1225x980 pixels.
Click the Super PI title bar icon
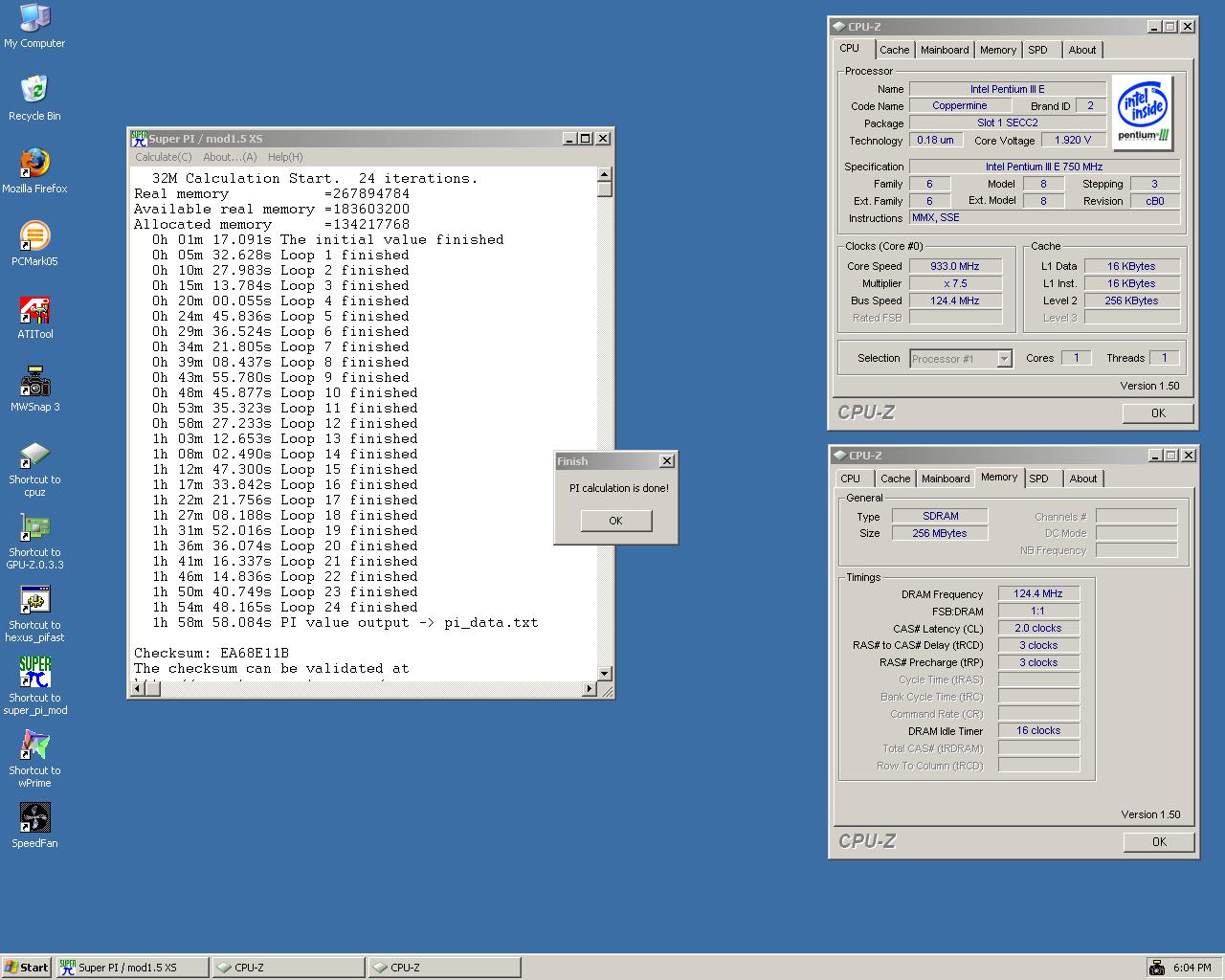pyautogui.click(x=139, y=139)
